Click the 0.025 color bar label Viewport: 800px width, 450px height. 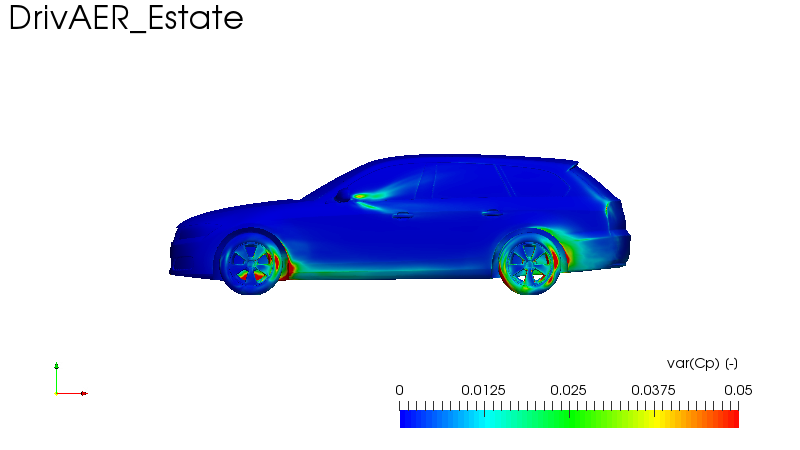(568, 390)
